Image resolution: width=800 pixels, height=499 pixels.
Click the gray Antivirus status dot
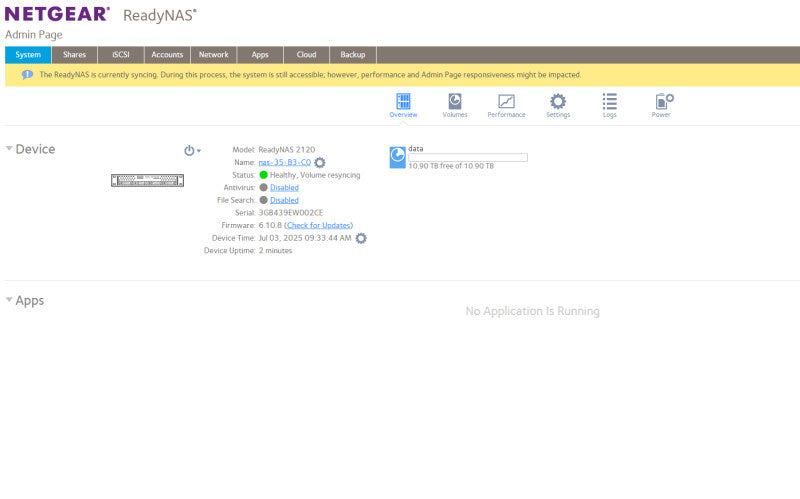[263, 188]
